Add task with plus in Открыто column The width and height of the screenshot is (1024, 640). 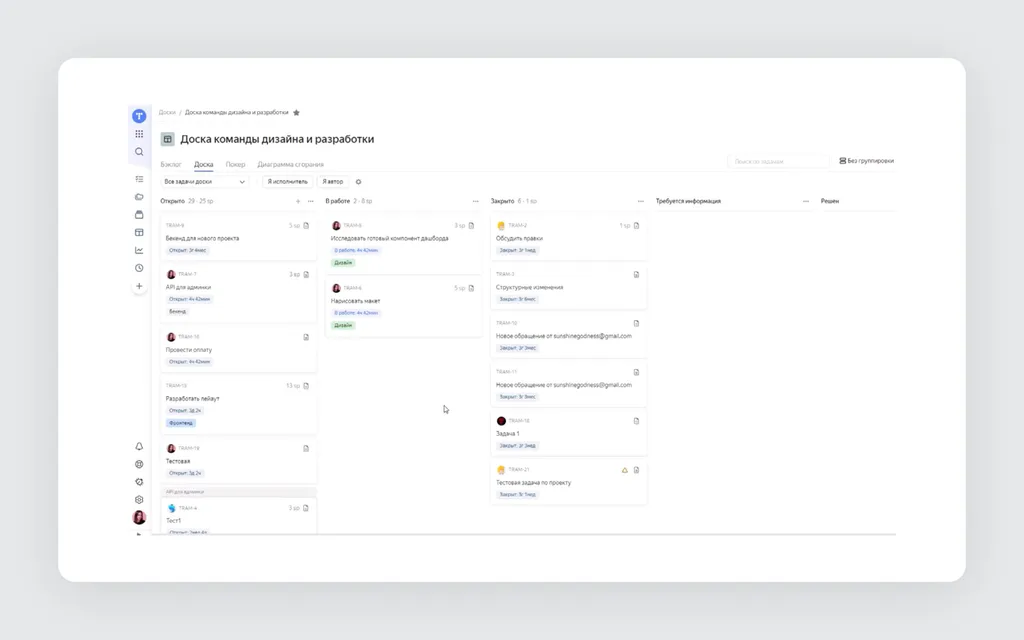tap(298, 201)
